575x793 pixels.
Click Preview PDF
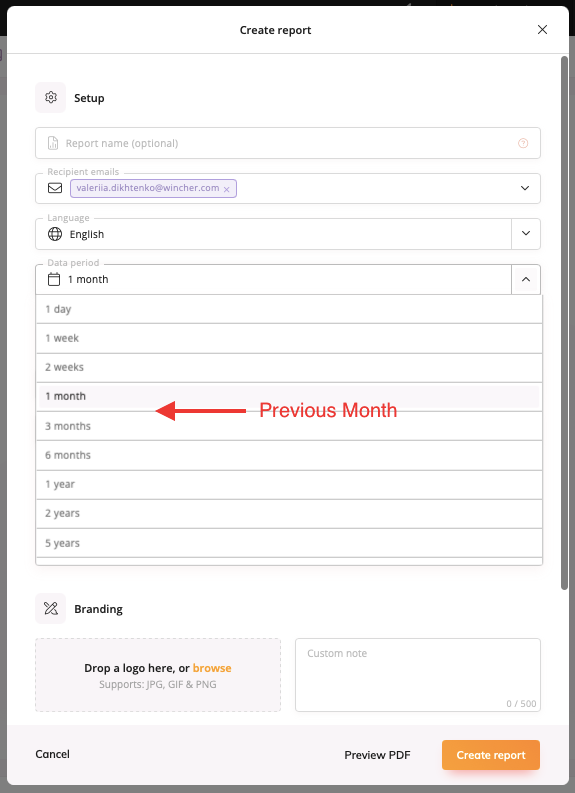[x=377, y=755]
